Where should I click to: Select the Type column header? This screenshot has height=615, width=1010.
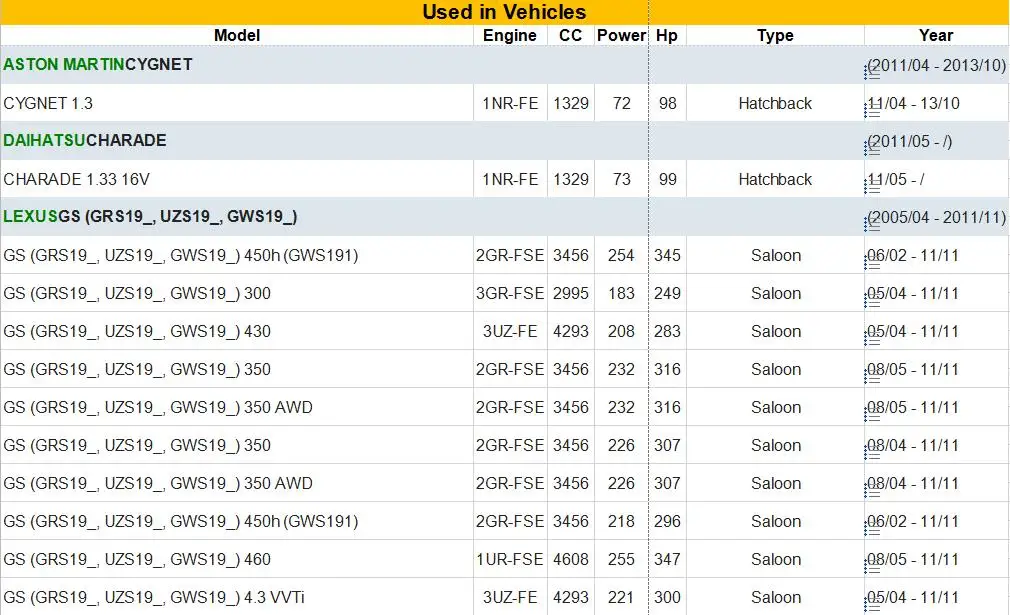click(x=775, y=35)
